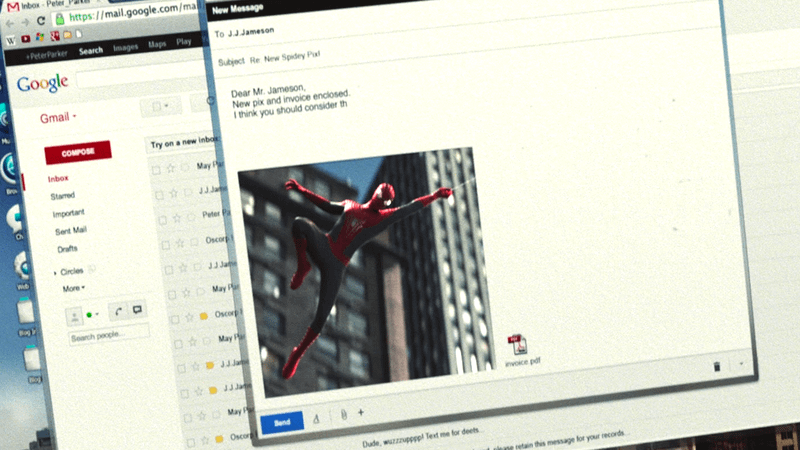
Task: Tick checkbox of May Parker row under banner
Action: [157, 170]
